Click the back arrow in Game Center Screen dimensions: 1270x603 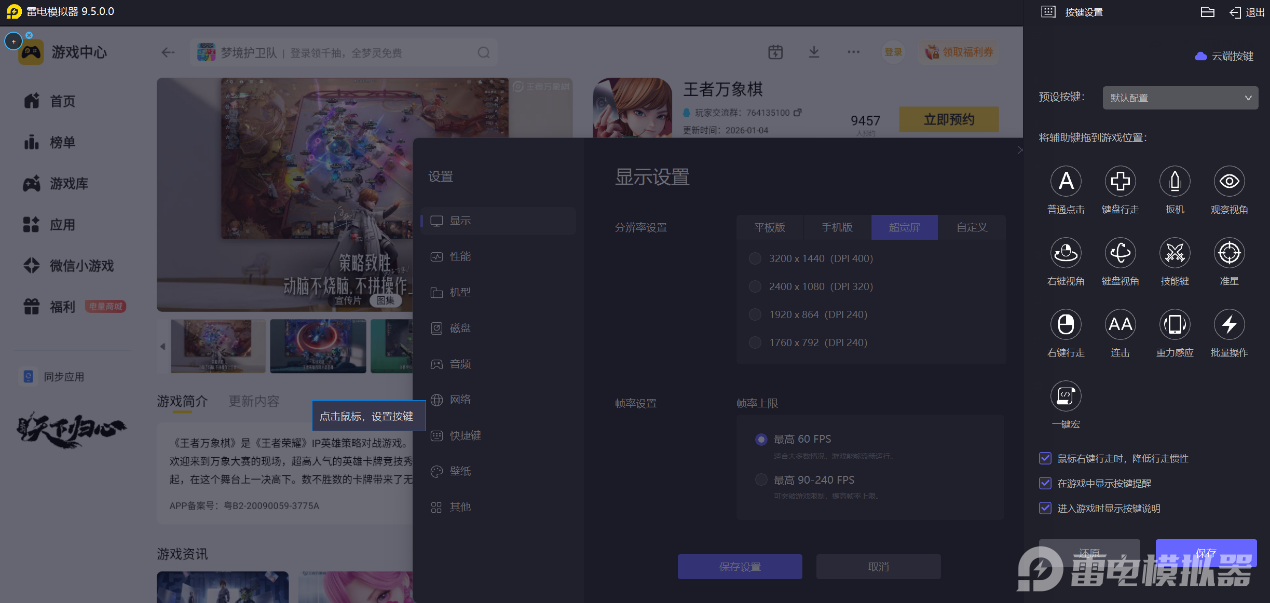click(x=168, y=52)
